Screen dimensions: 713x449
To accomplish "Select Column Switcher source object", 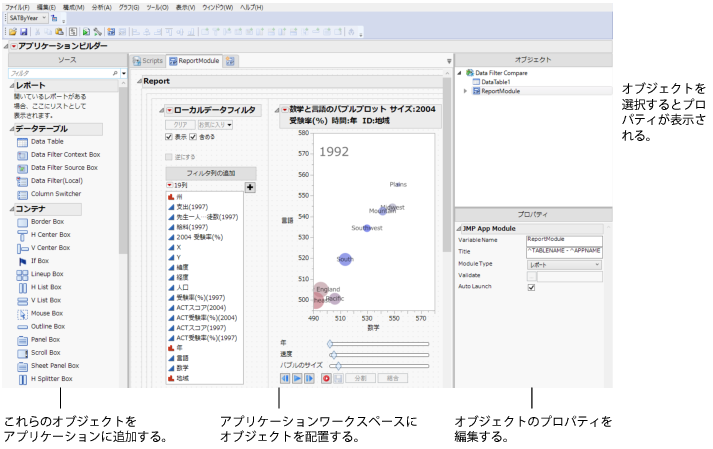I will pyautogui.click(x=49, y=194).
